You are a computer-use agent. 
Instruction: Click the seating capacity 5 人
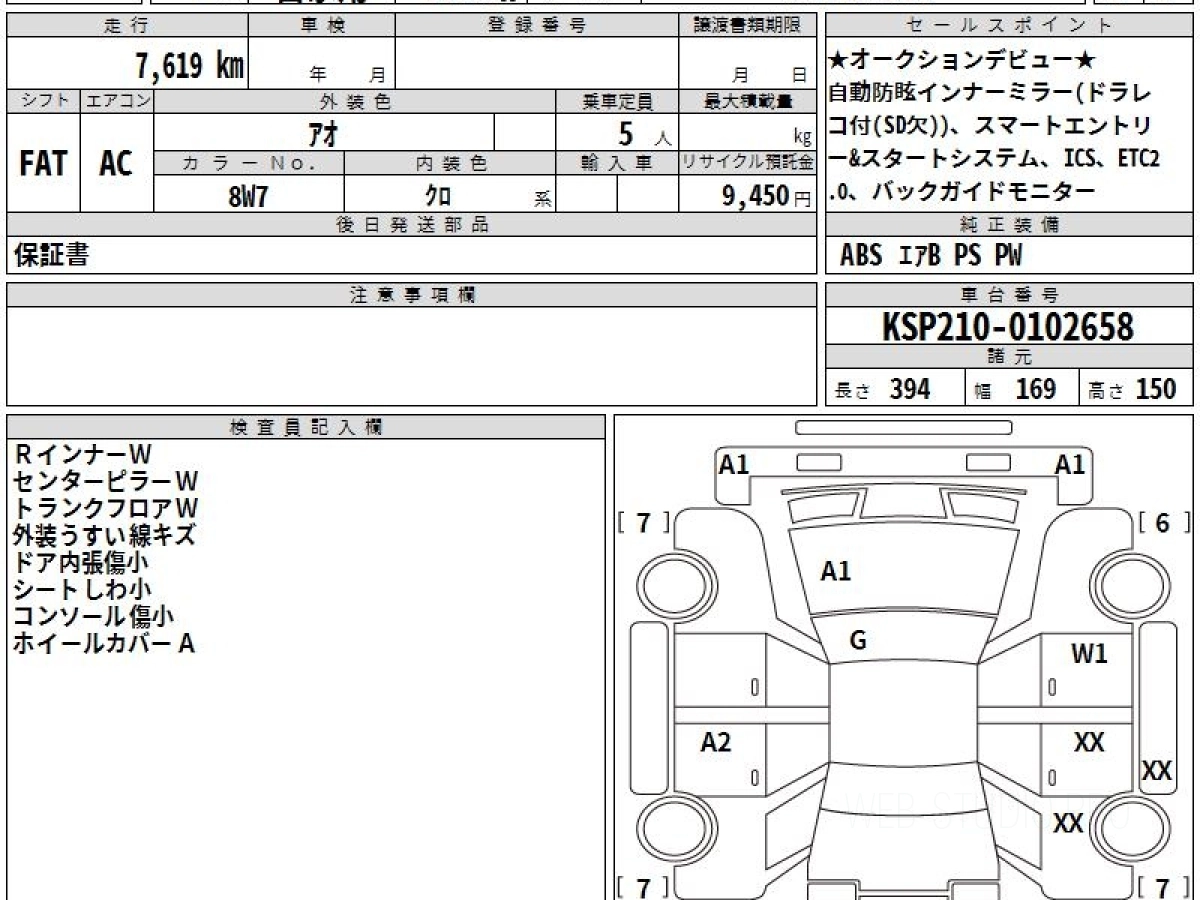[x=644, y=133]
